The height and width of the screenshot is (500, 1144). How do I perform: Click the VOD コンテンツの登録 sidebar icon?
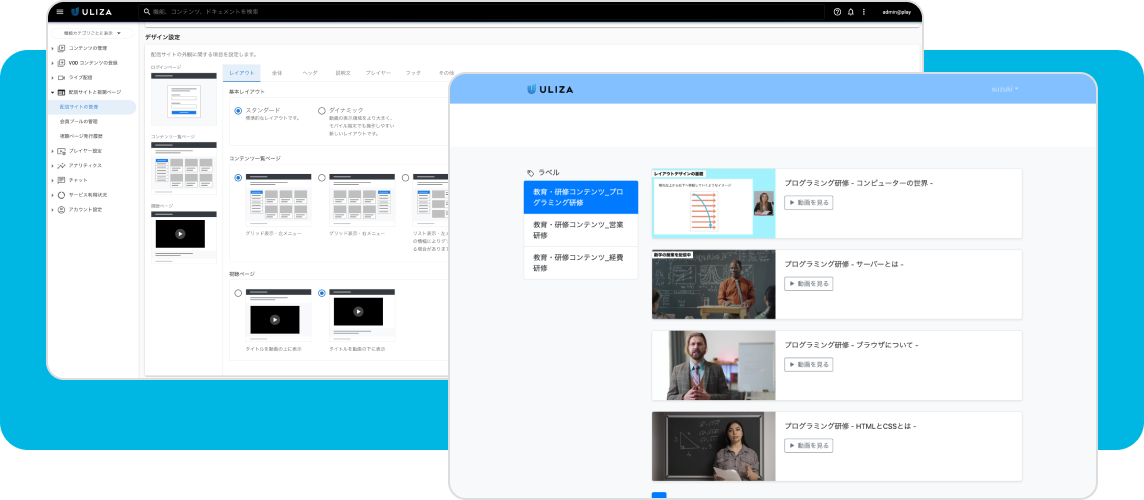tap(61, 63)
